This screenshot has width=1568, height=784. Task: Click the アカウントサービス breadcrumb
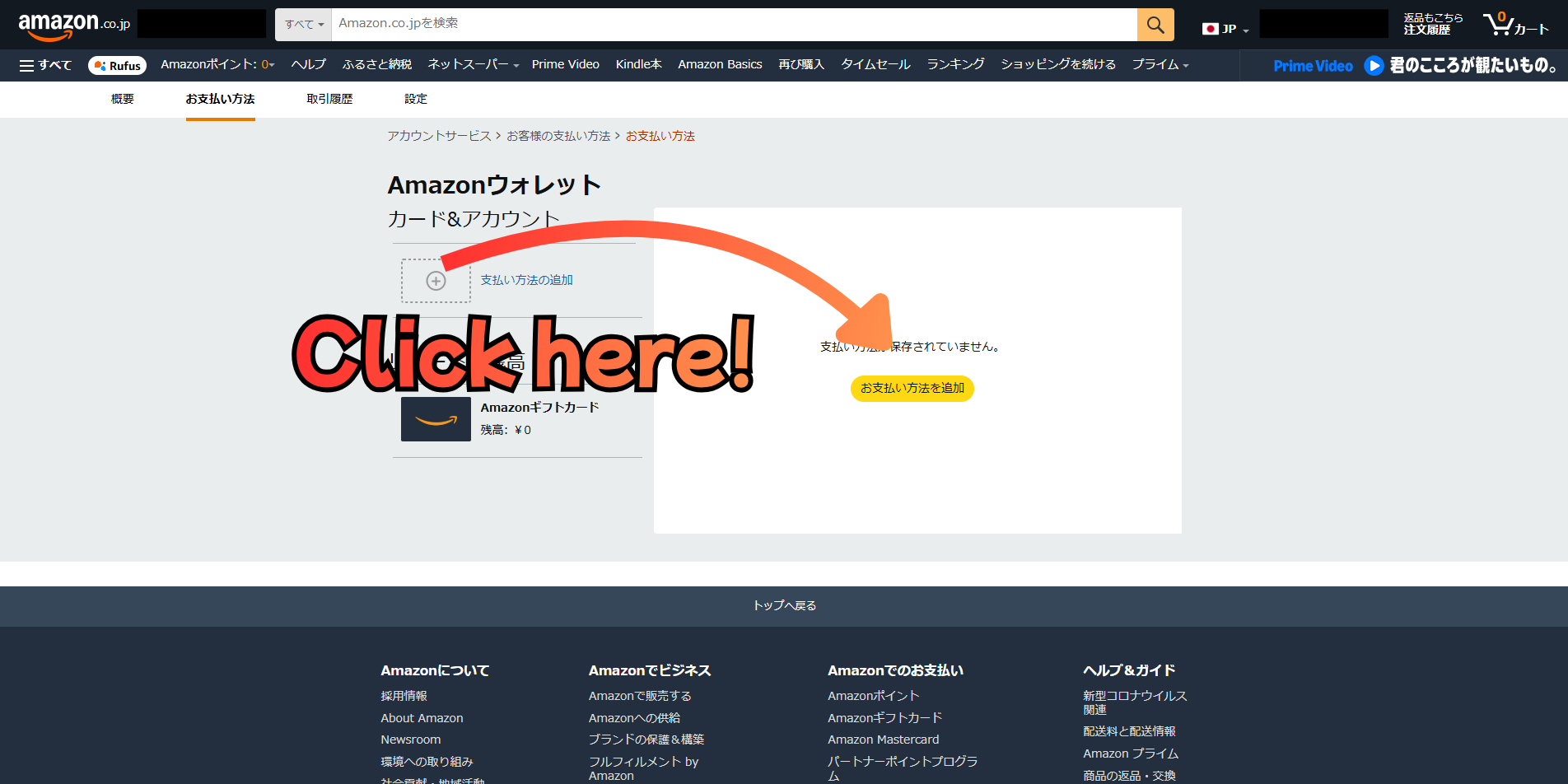tap(439, 136)
